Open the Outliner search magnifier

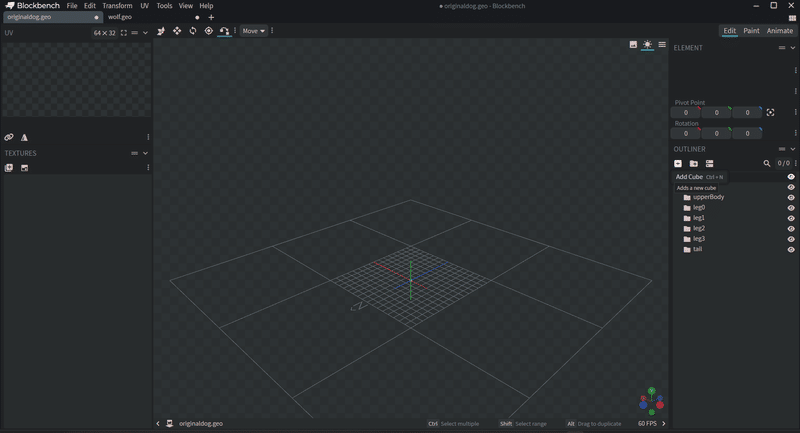click(766, 163)
